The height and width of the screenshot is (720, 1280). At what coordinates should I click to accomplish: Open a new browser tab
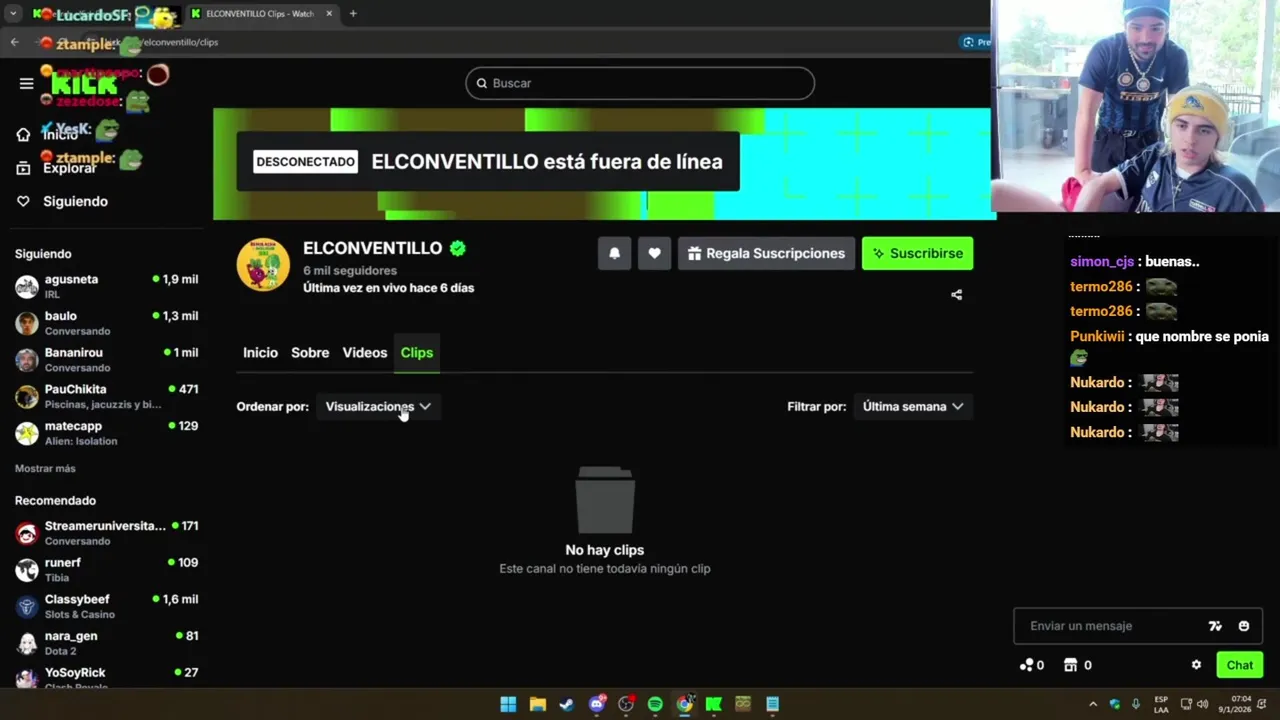tap(353, 14)
